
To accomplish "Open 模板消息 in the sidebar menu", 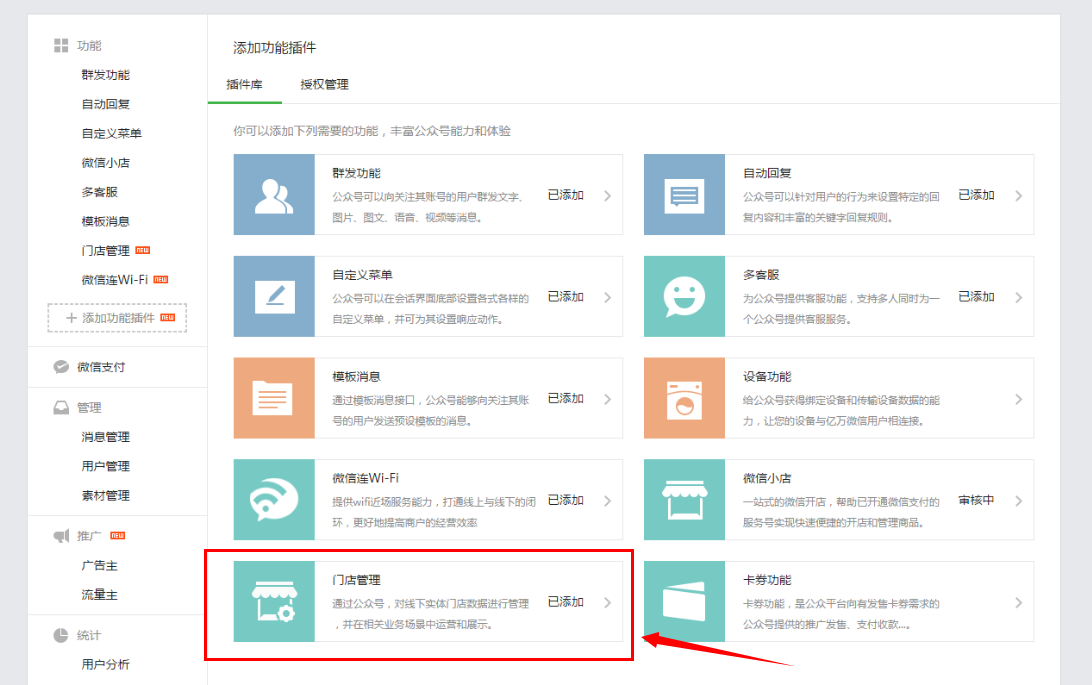I will point(106,221).
